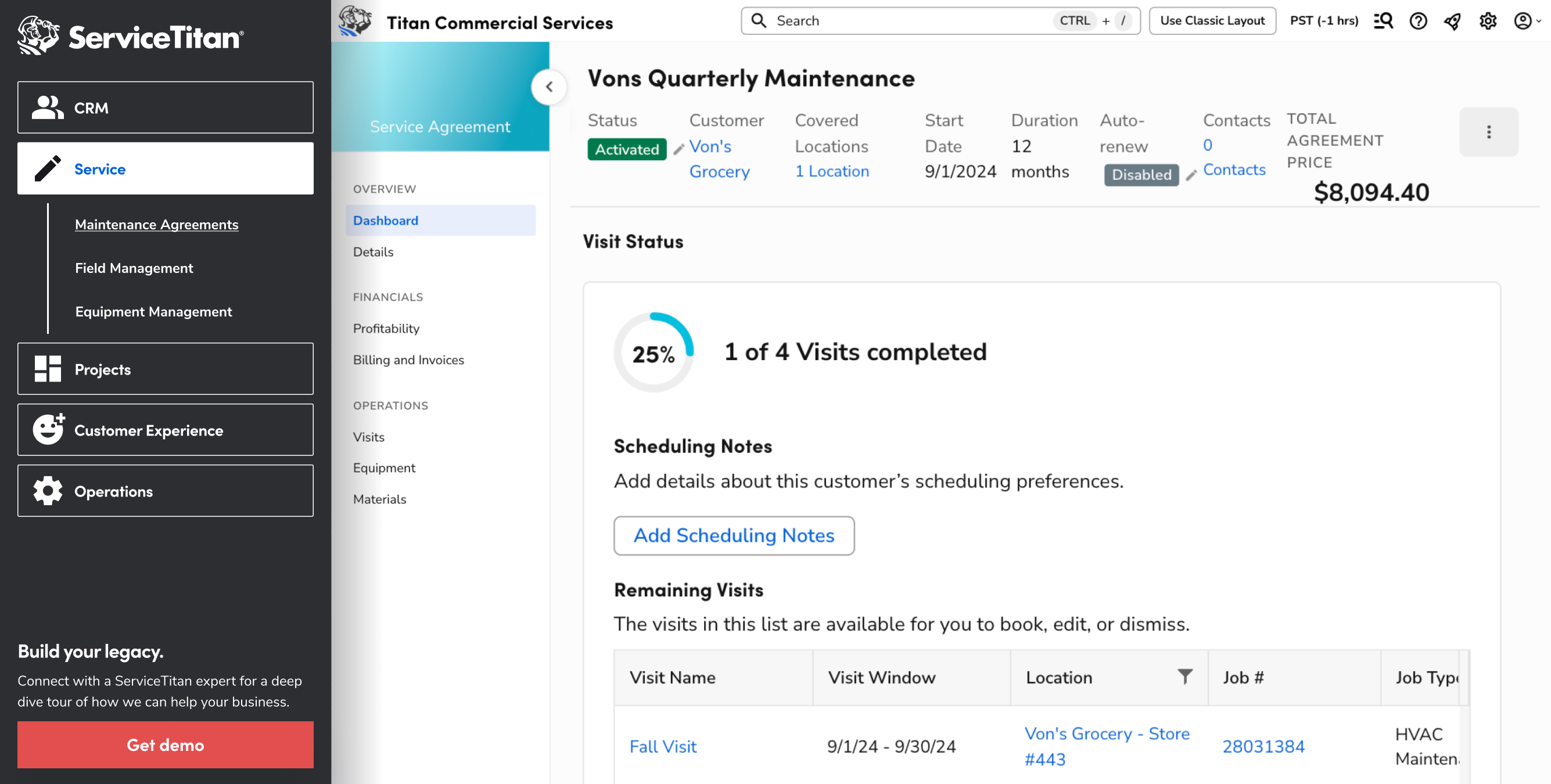Click the Add Scheduling Notes button
The image size is (1551, 784).
click(733, 535)
